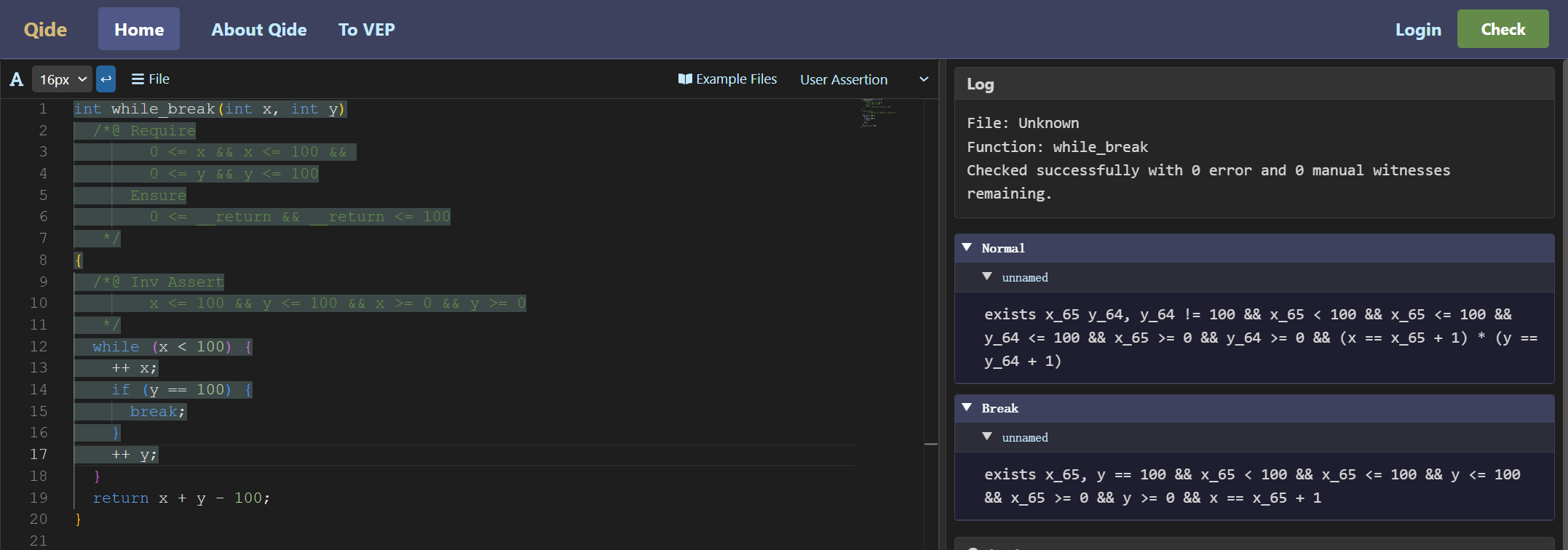Click the 'while (x < 100) {' line
This screenshot has height=550, width=1568.
172,347
